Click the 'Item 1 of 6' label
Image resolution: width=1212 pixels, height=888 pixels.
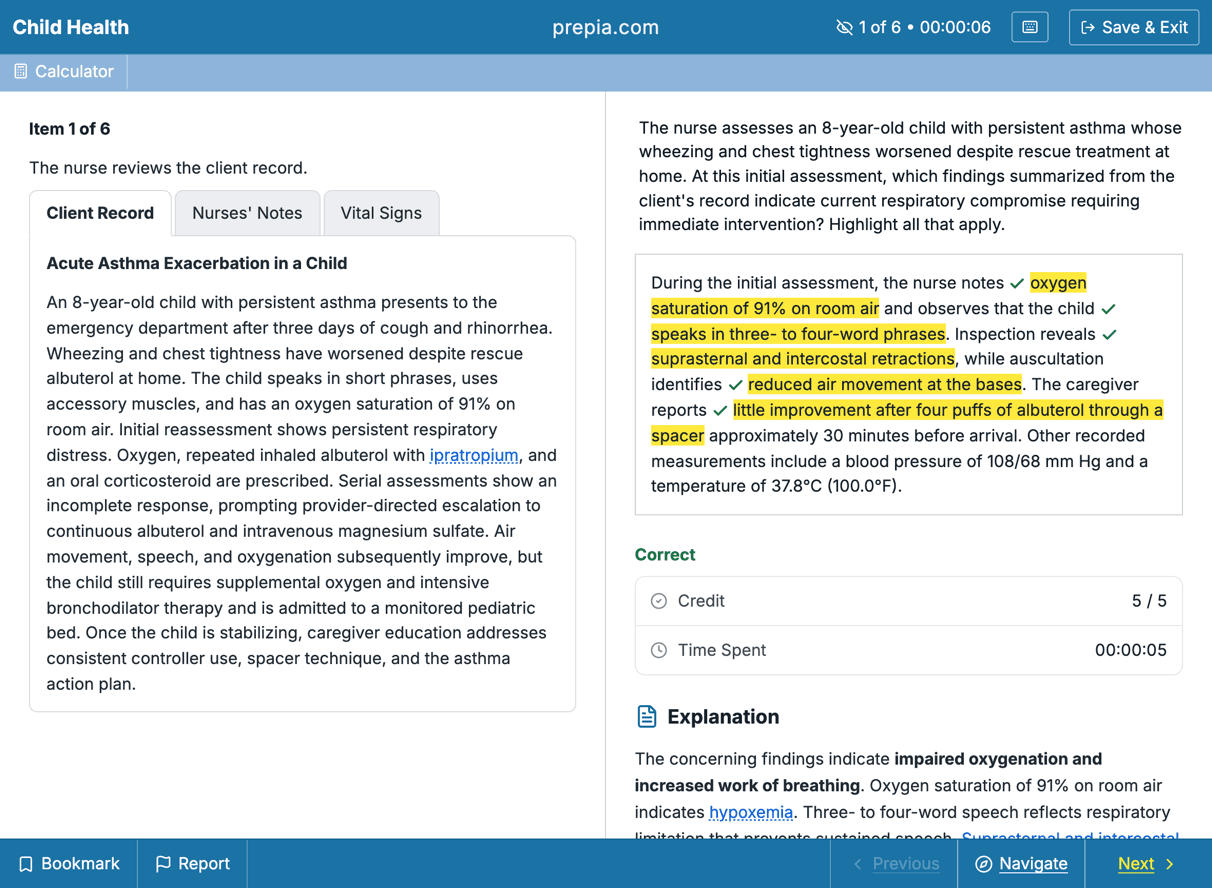[x=70, y=129]
